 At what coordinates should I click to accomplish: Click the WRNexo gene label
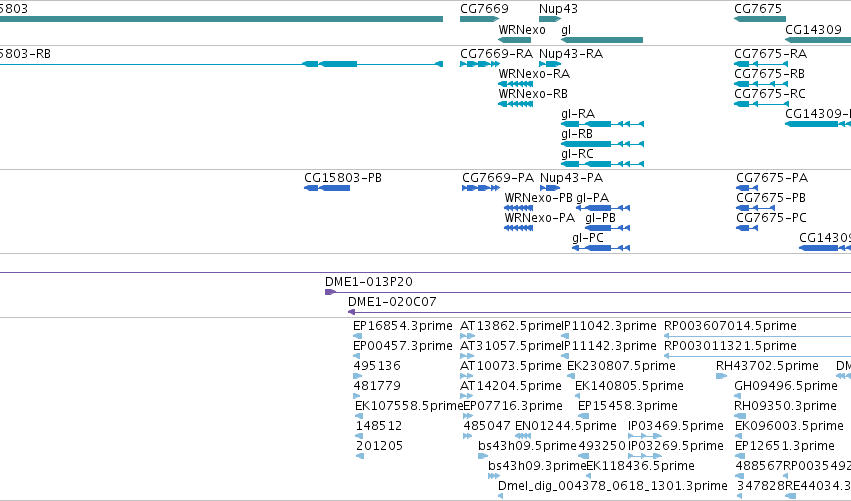pos(522,30)
